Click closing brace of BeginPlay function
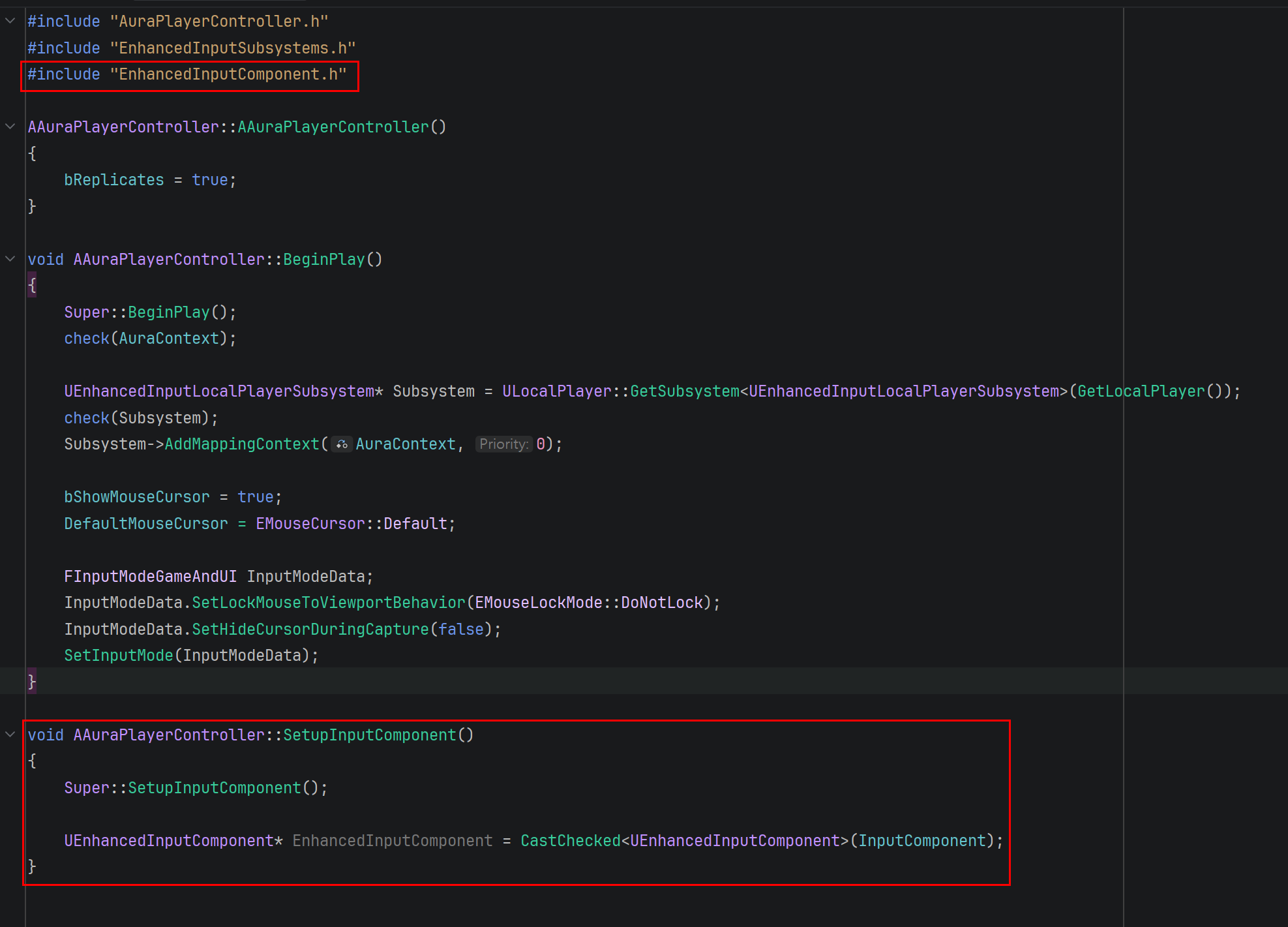This screenshot has width=1288, height=927. point(31,682)
